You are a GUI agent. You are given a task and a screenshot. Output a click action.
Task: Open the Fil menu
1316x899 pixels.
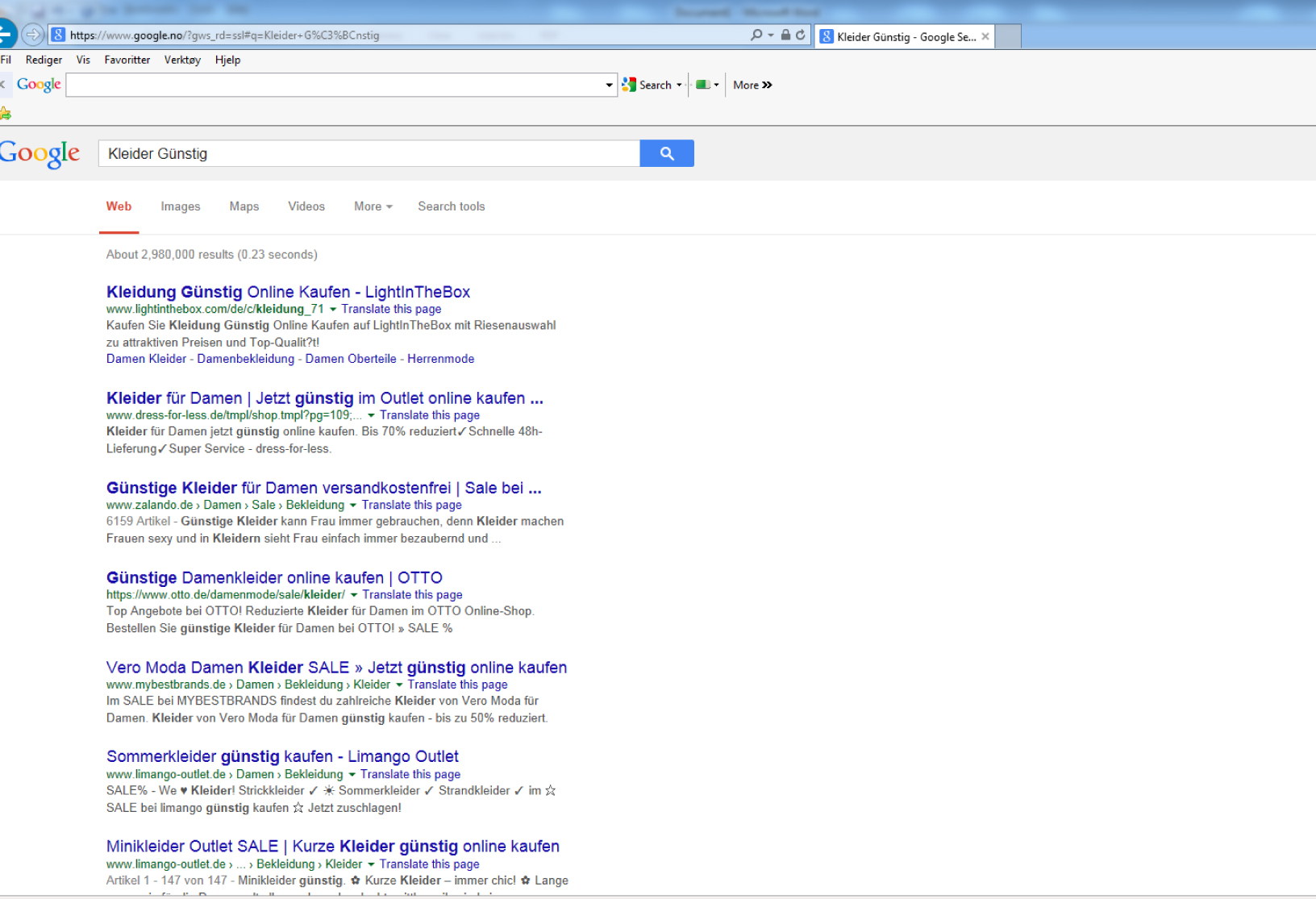(6, 60)
